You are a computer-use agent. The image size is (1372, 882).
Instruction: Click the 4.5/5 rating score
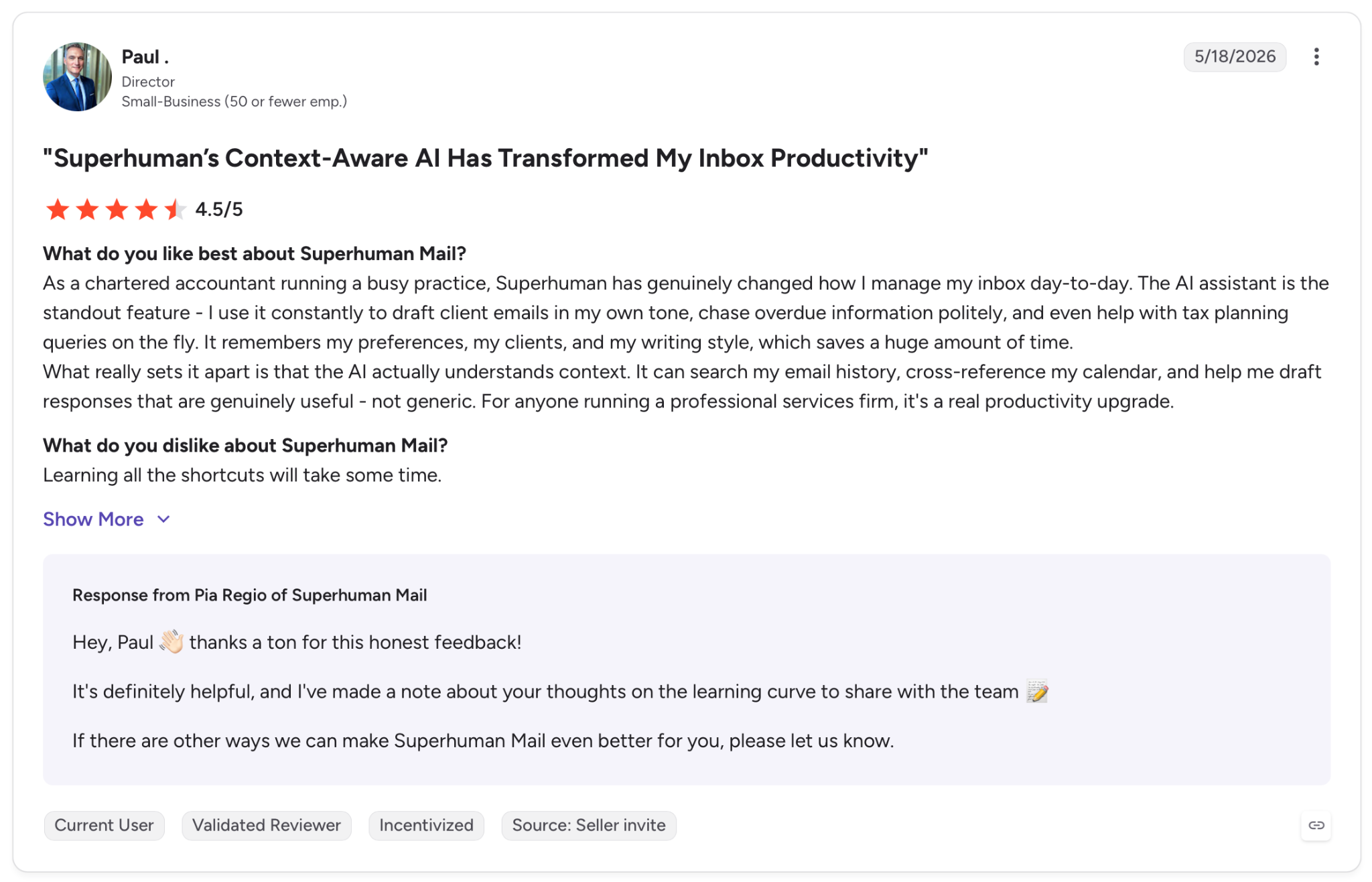point(219,210)
